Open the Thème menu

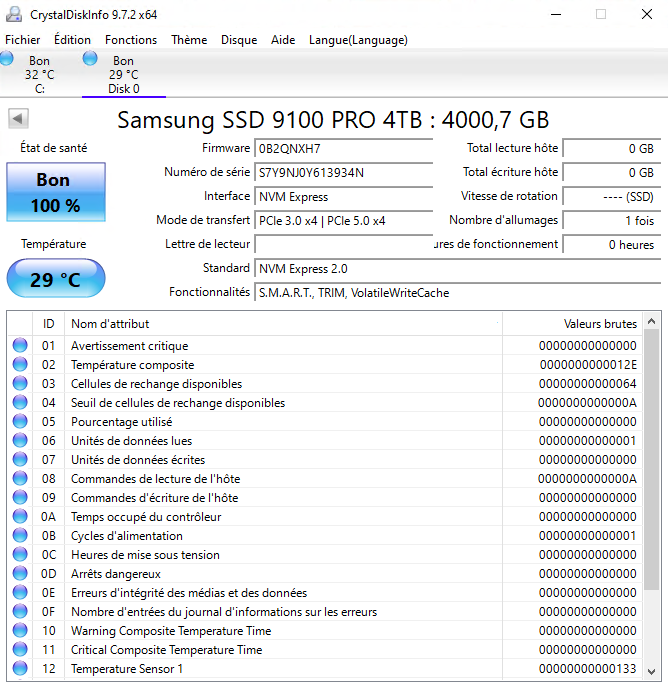click(x=189, y=40)
